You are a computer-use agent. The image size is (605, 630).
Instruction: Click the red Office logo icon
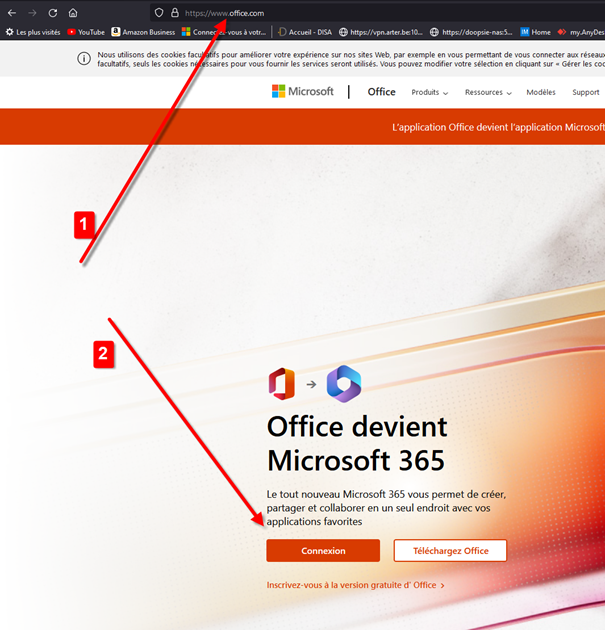(282, 384)
